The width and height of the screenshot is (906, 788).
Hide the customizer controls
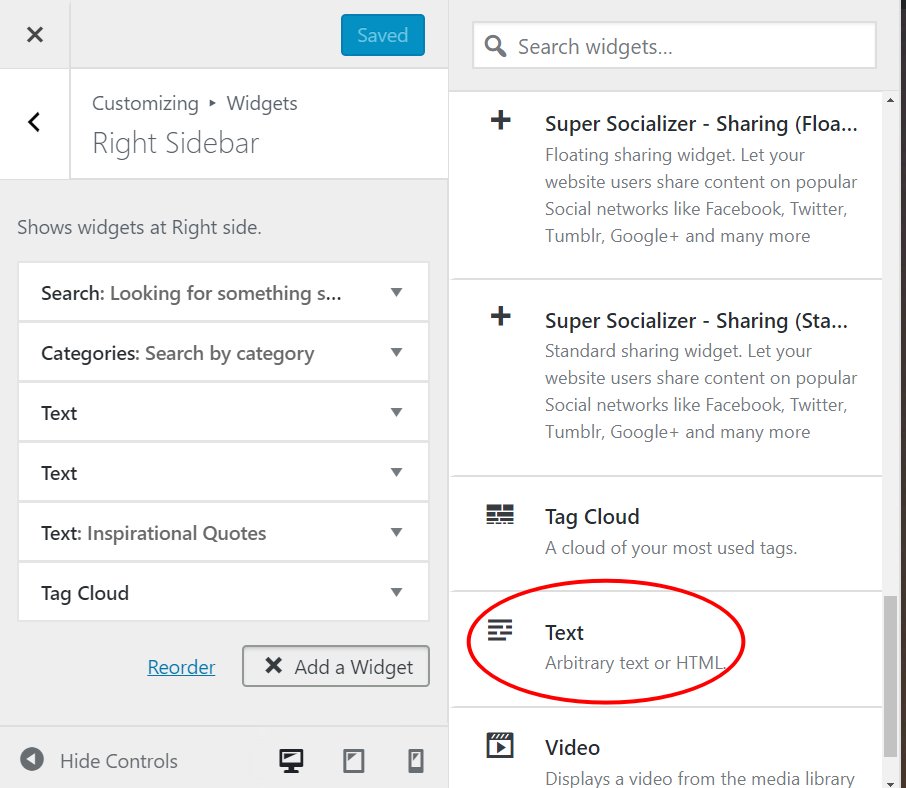coord(99,760)
